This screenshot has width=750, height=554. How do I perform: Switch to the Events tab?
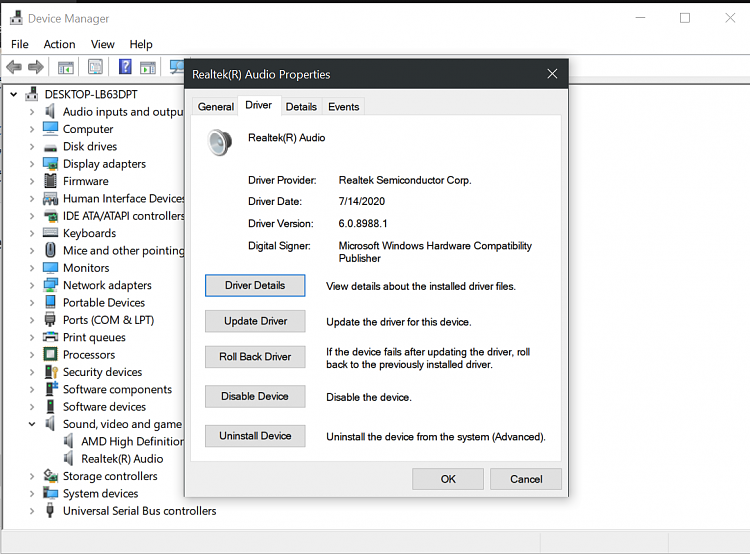343,107
